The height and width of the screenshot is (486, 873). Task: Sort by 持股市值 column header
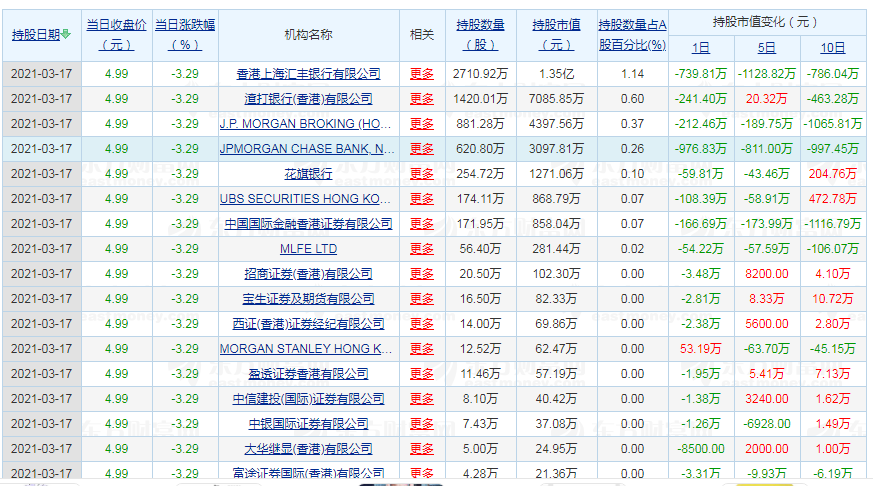pos(556,35)
